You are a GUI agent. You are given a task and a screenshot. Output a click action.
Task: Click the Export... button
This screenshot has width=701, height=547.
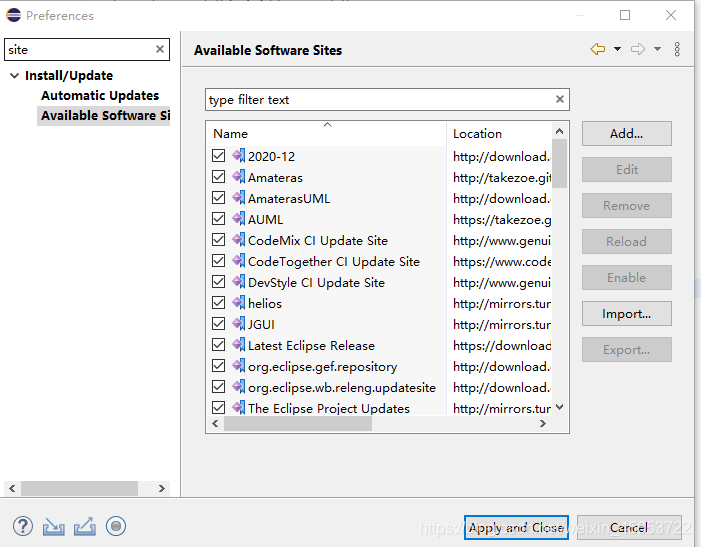626,349
